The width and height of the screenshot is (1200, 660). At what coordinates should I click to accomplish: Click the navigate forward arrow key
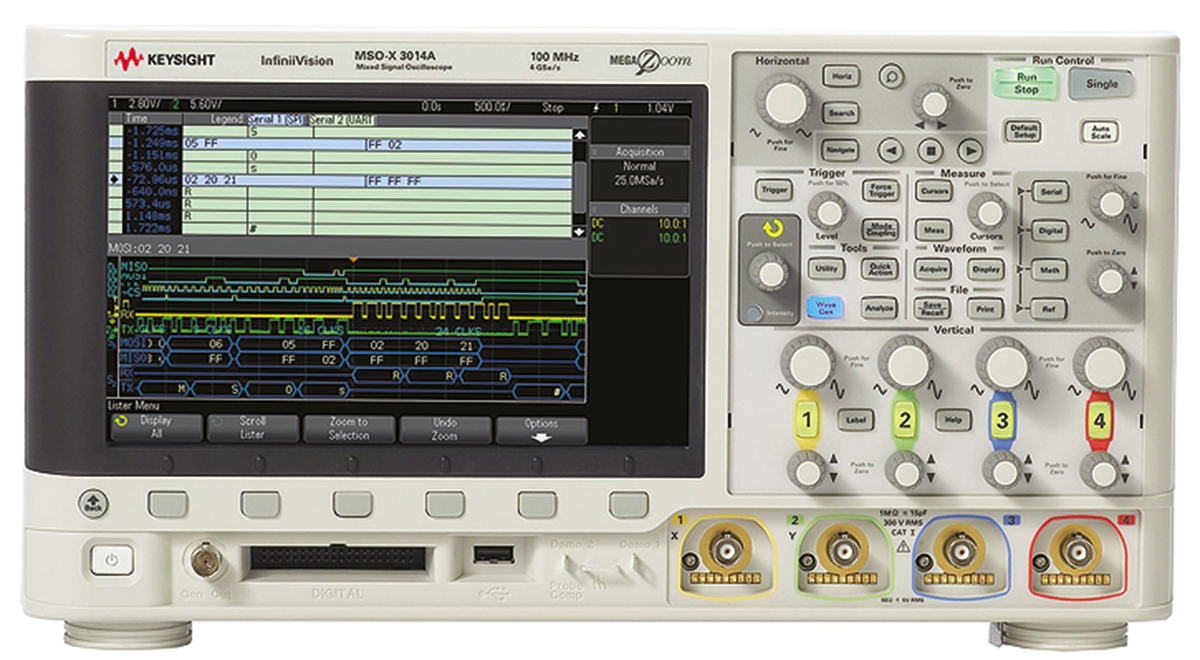coord(968,150)
